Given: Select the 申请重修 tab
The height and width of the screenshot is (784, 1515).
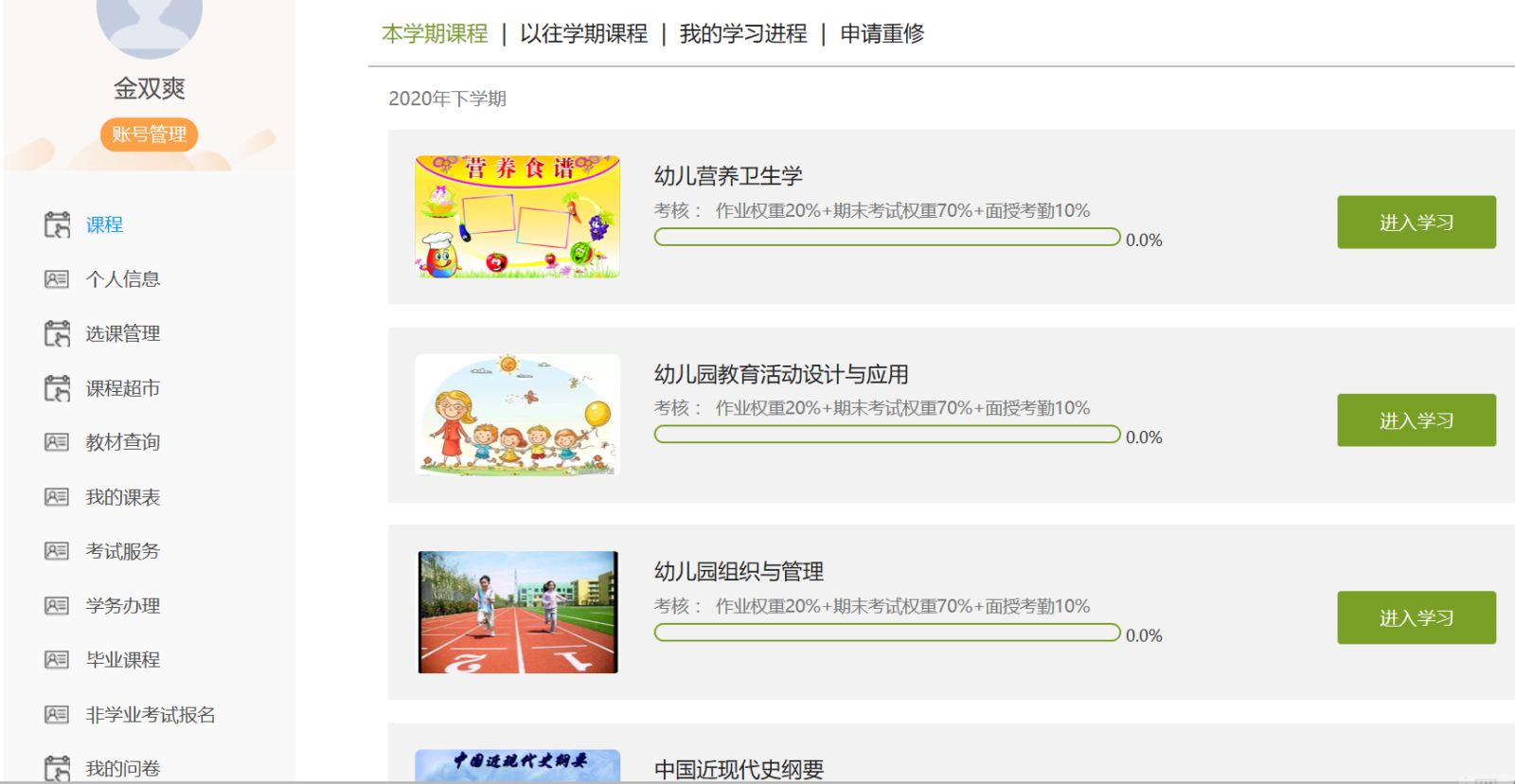Looking at the screenshot, I should 882,34.
